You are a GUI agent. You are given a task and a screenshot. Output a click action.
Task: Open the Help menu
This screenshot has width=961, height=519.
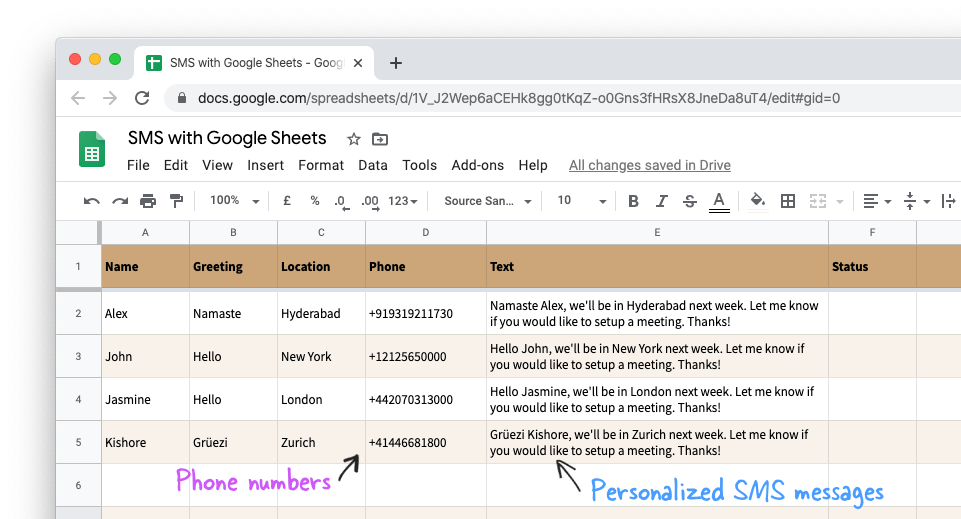533,165
